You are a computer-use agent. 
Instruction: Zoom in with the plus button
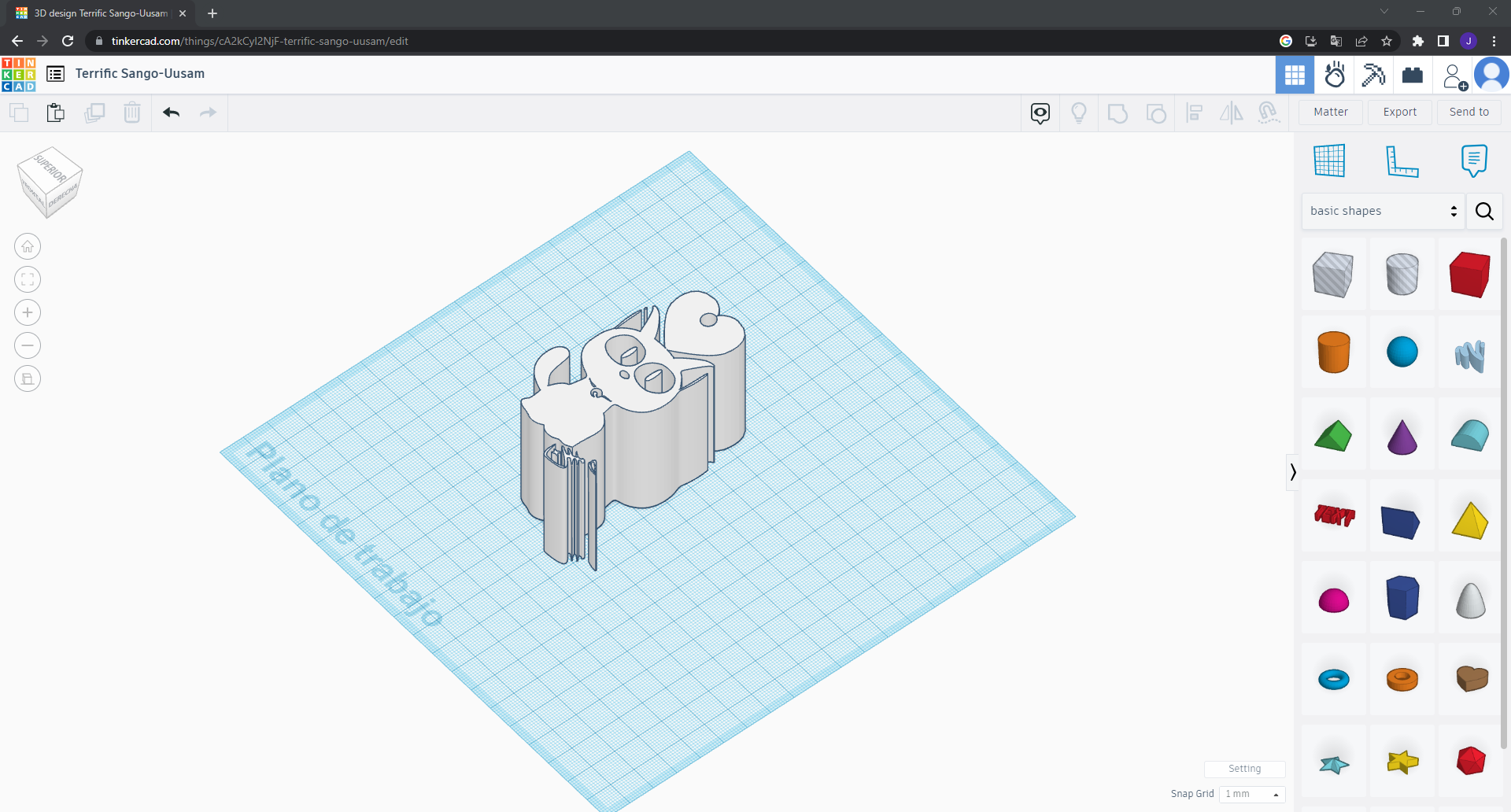pos(28,312)
